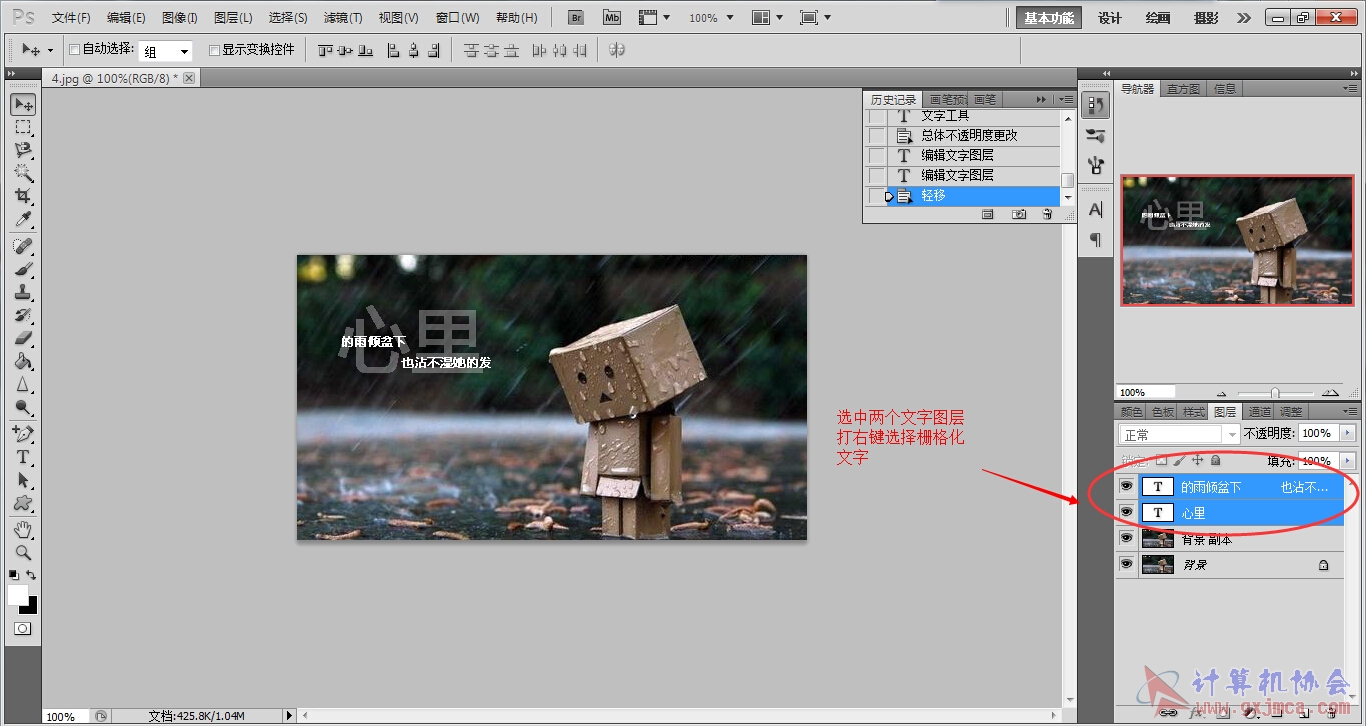The width and height of the screenshot is (1366, 726).
Task: Select the Crop tool
Action: [23, 196]
